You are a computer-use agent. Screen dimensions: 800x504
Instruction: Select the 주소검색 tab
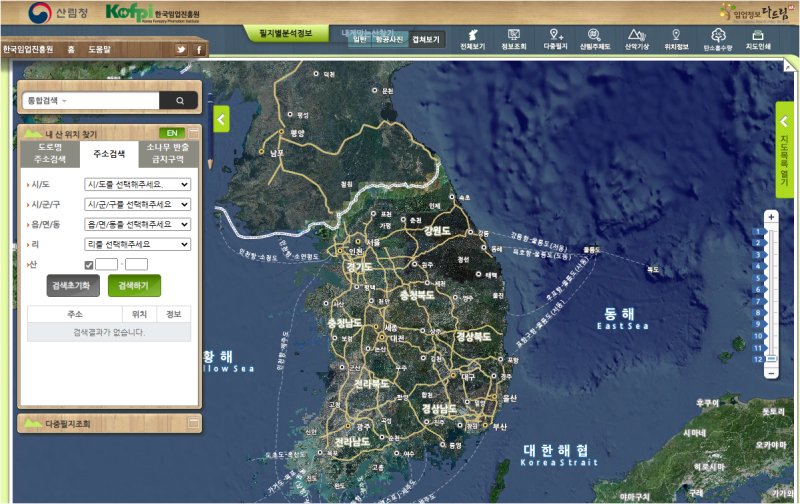(x=109, y=154)
